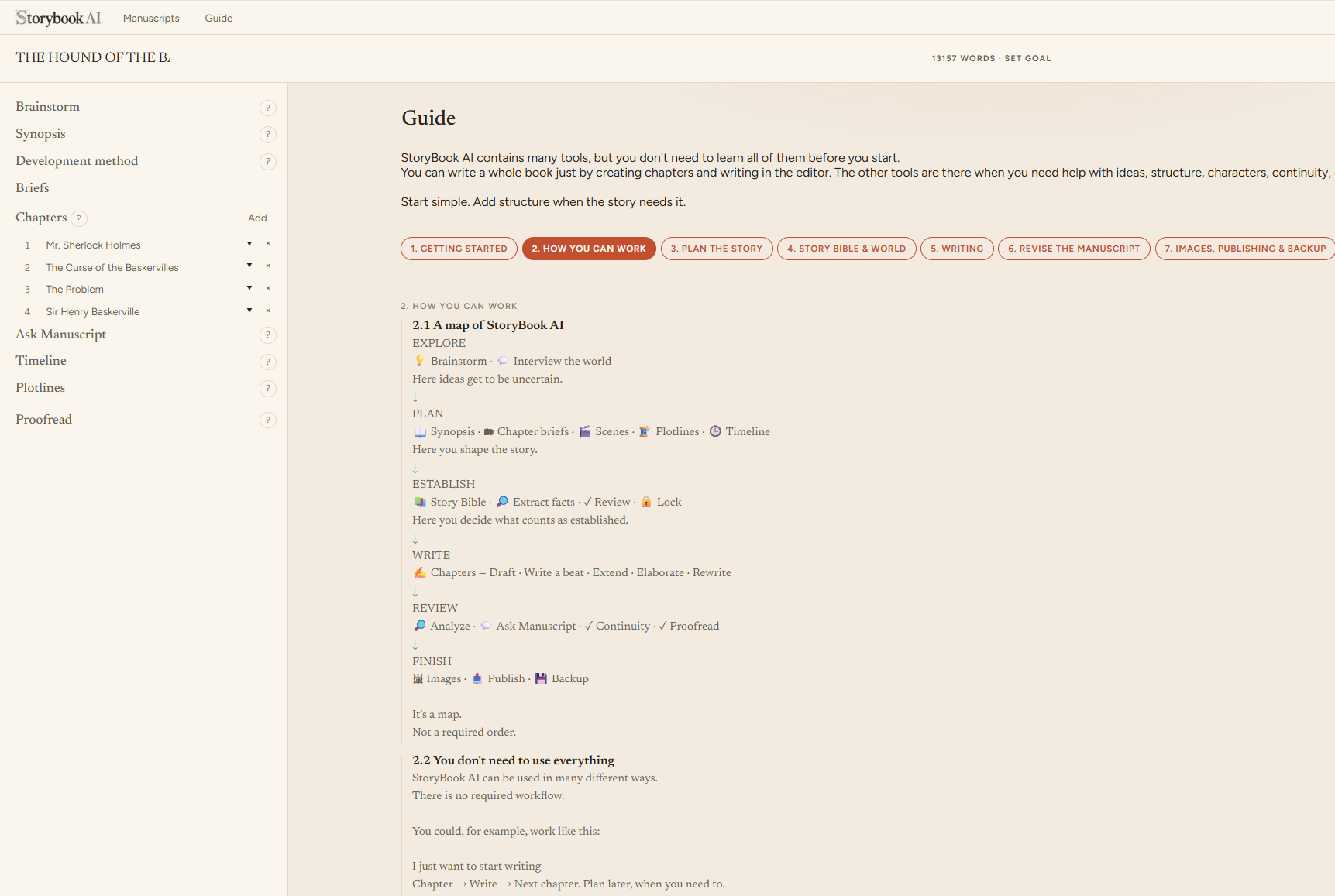The height and width of the screenshot is (896, 1335).
Task: Open 4. Story Bible & World tab
Action: pyautogui.click(x=847, y=249)
